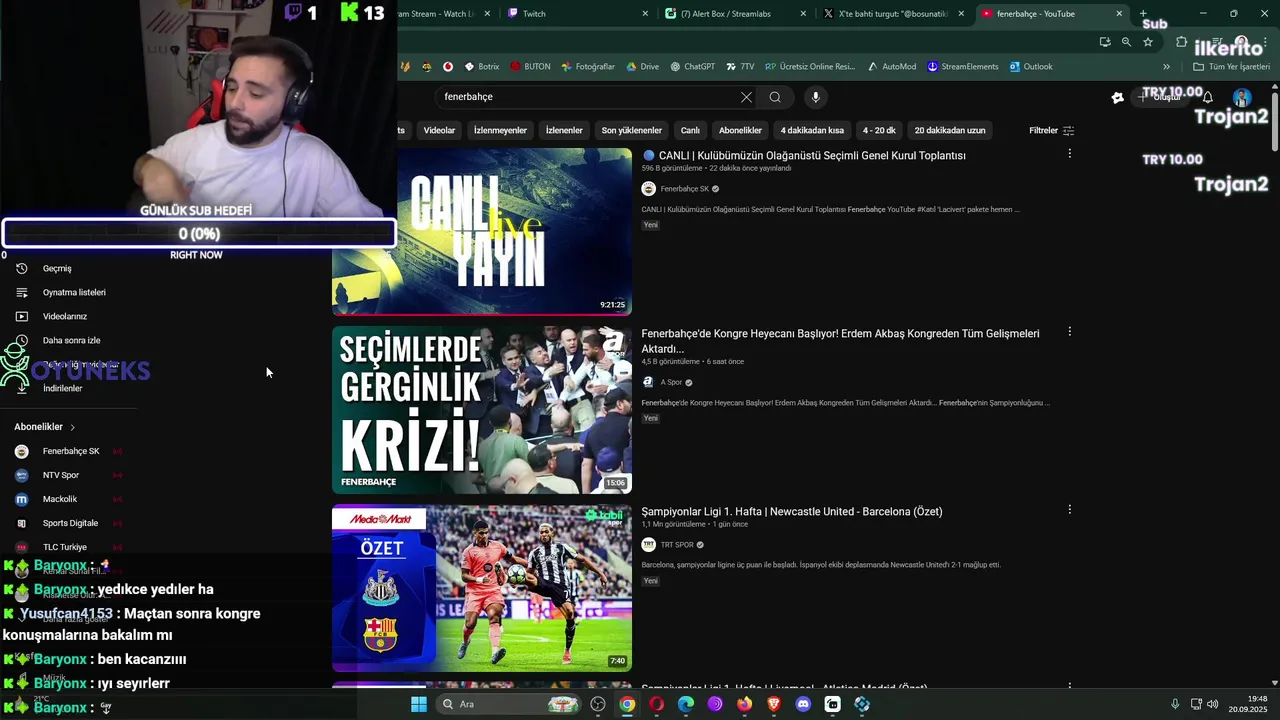
Task: Open the browser extensions puzzle icon
Action: [1181, 42]
